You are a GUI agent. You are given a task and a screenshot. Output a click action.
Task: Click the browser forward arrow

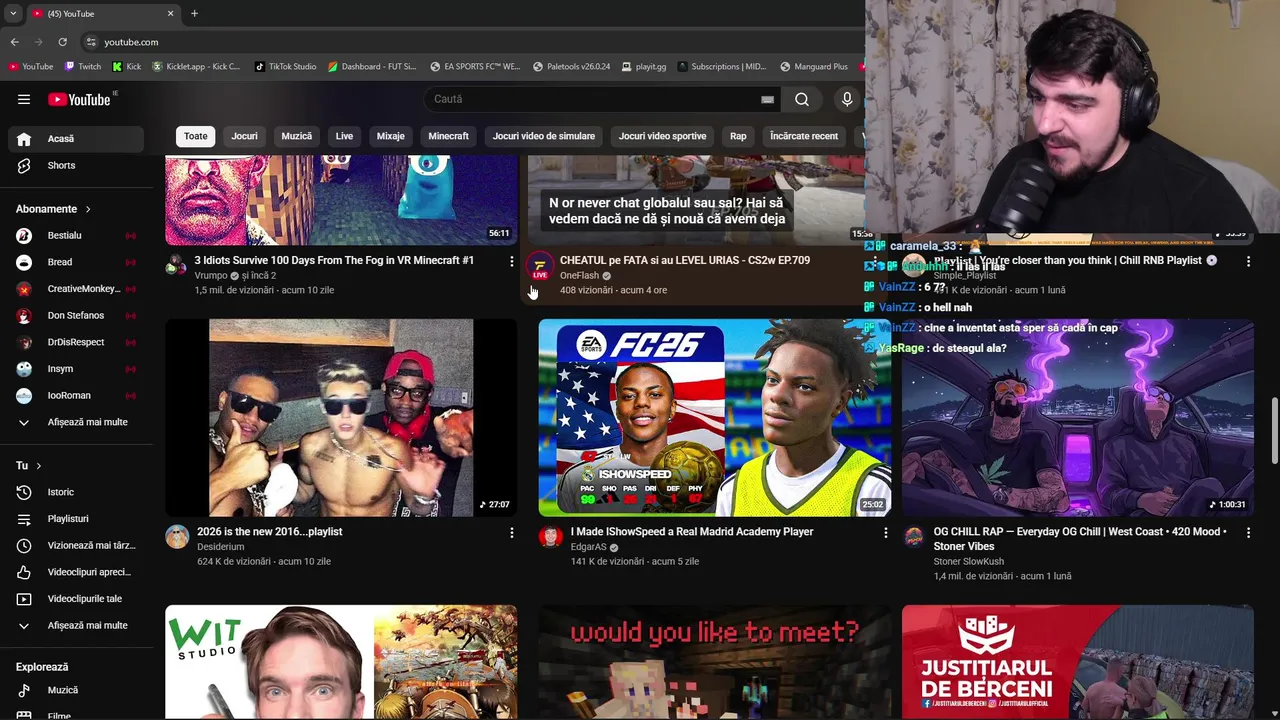click(x=38, y=42)
